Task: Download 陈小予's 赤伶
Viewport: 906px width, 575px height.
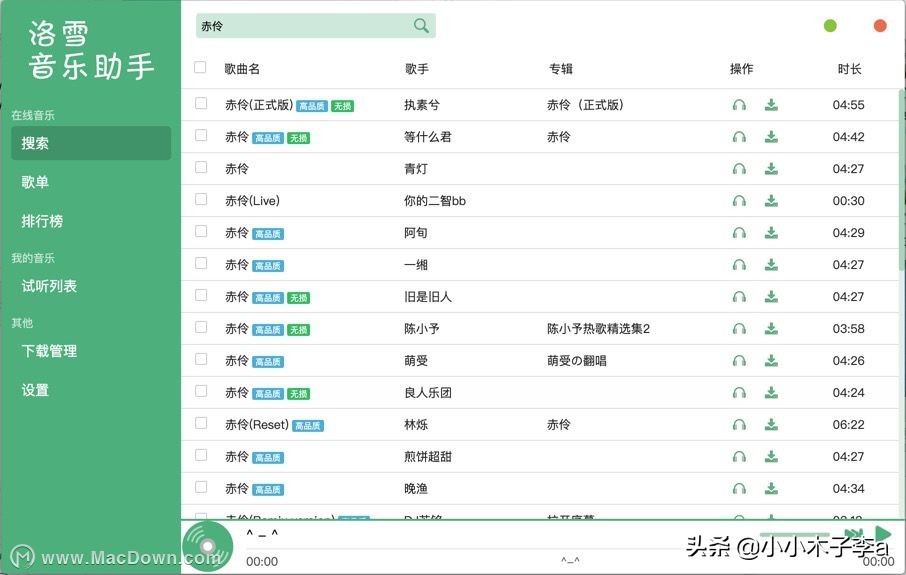Action: (771, 329)
